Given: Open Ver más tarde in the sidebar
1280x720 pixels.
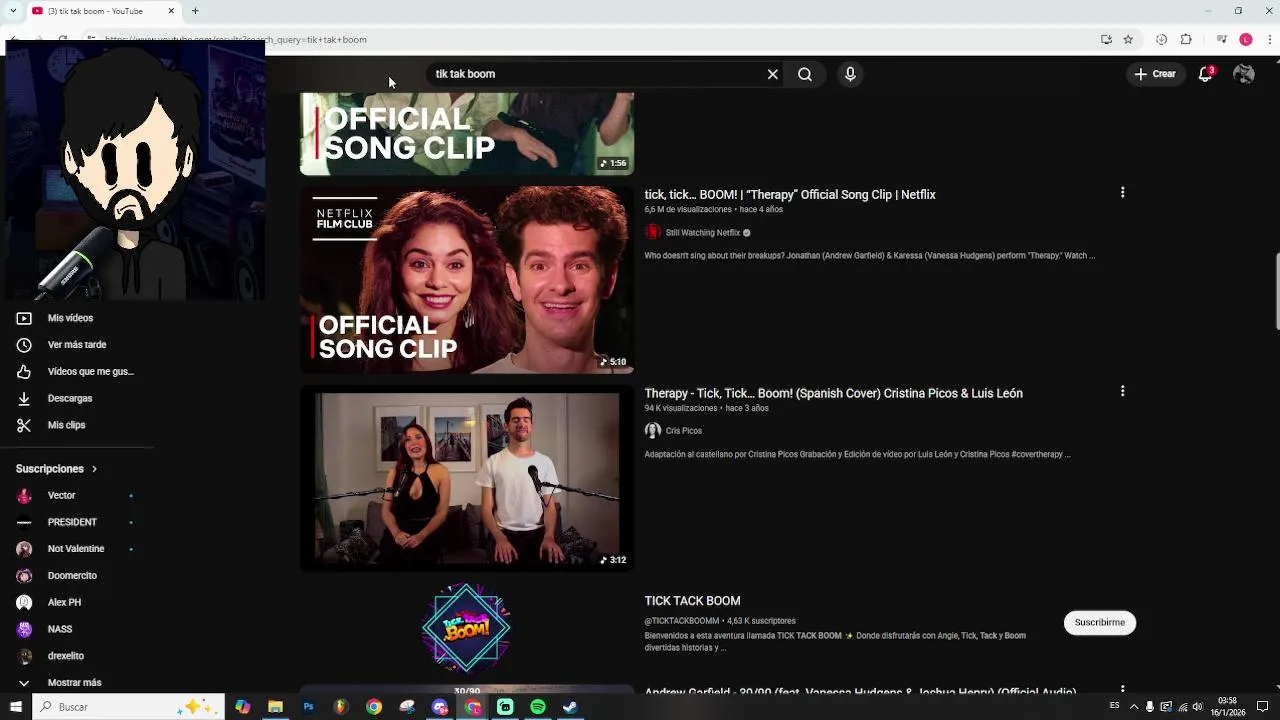Looking at the screenshot, I should point(76,345).
